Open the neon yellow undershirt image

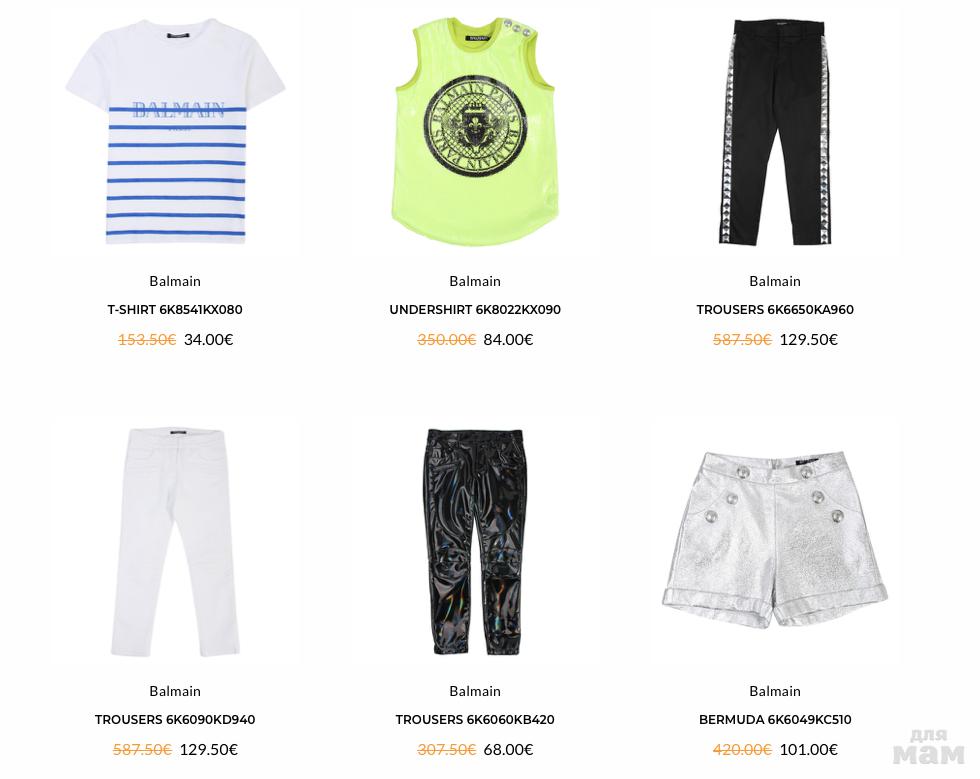pyautogui.click(x=475, y=131)
